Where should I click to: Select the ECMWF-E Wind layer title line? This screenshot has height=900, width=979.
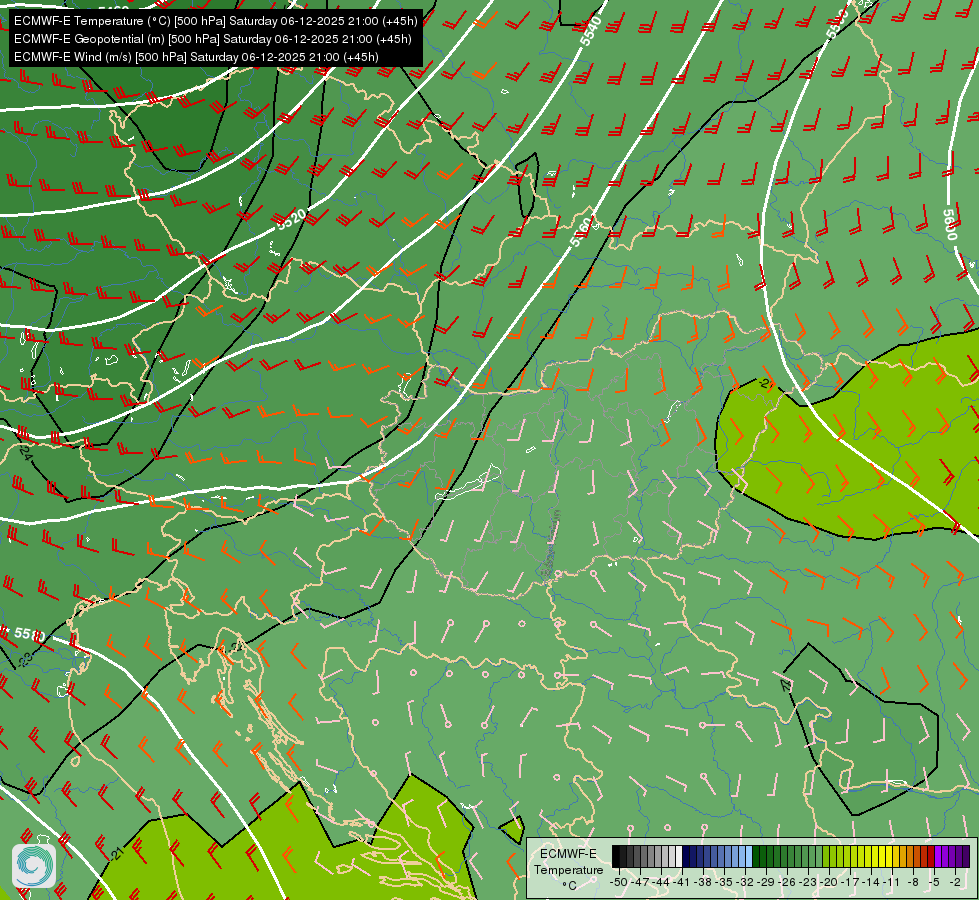196,57
